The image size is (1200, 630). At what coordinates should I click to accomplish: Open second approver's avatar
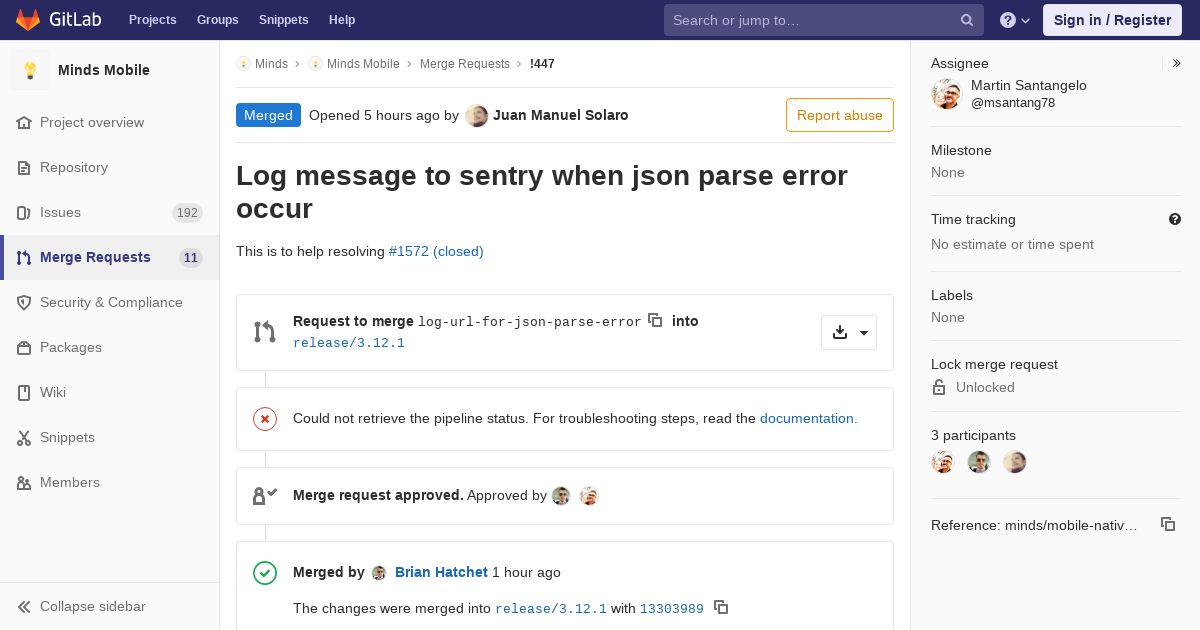(x=589, y=496)
